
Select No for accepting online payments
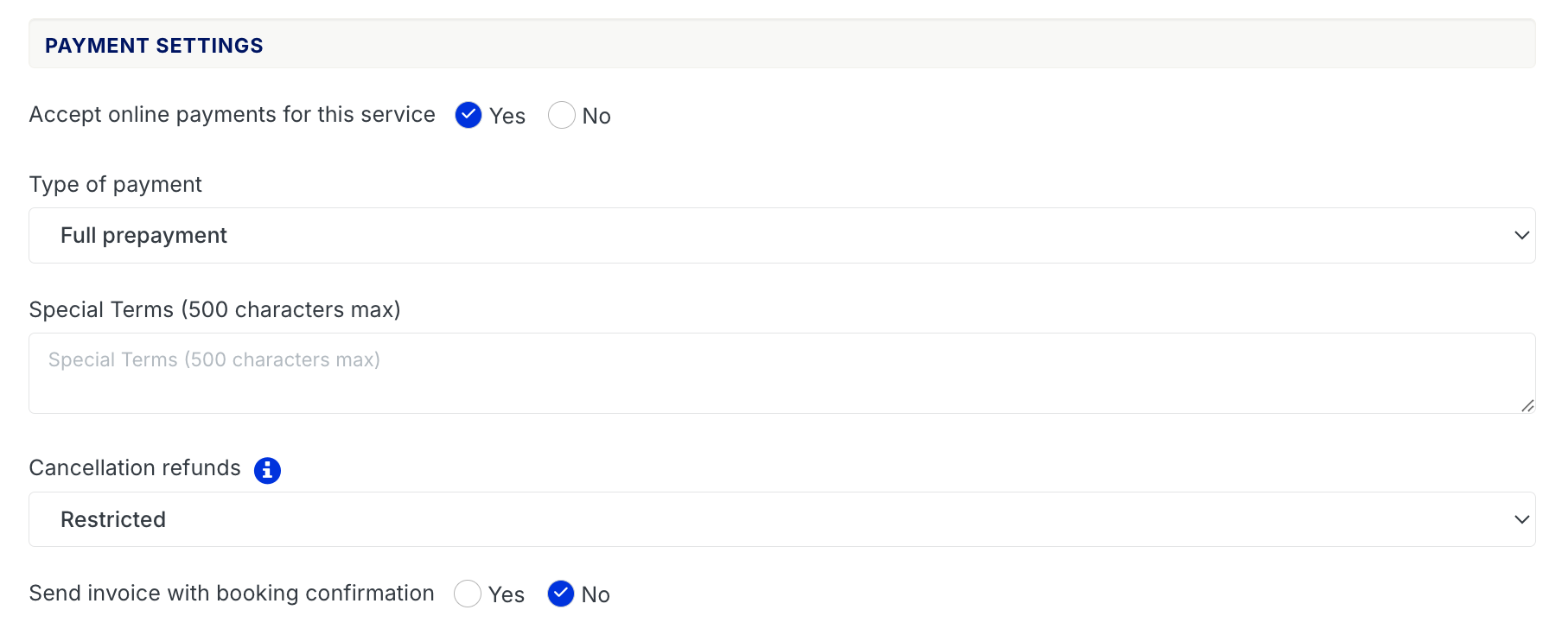coord(562,115)
